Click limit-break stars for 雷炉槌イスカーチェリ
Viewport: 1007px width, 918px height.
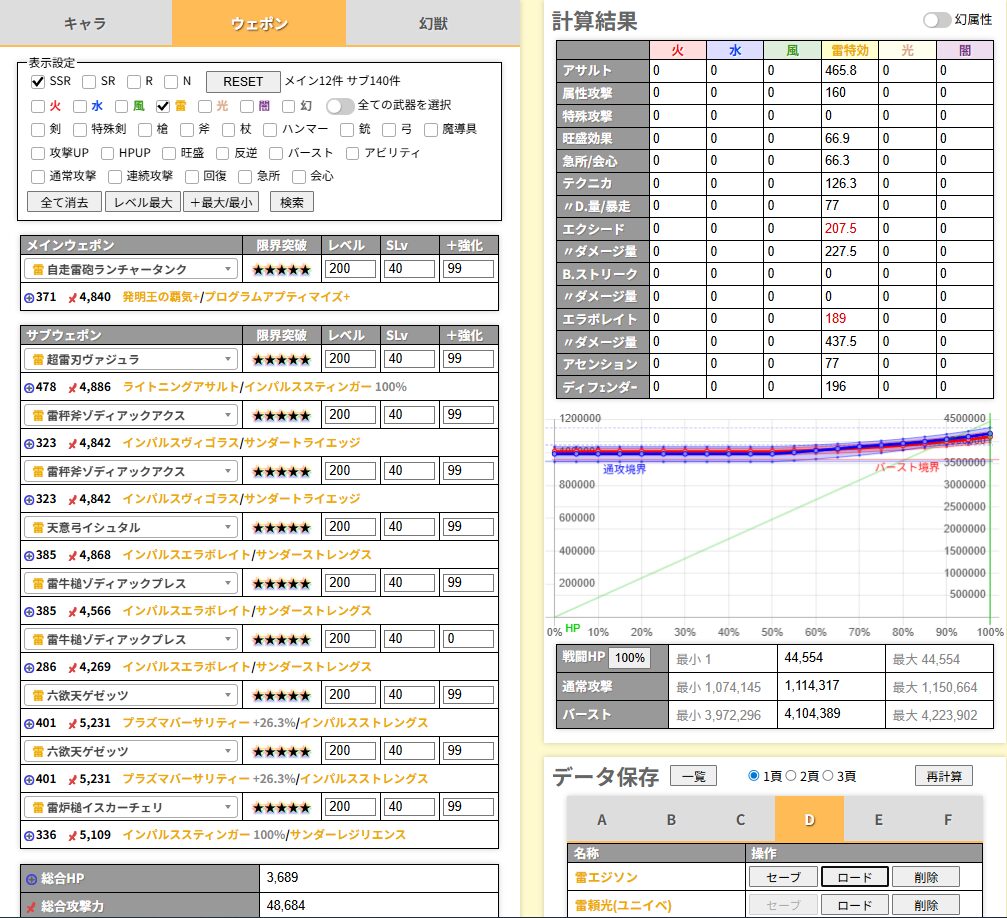coord(281,807)
